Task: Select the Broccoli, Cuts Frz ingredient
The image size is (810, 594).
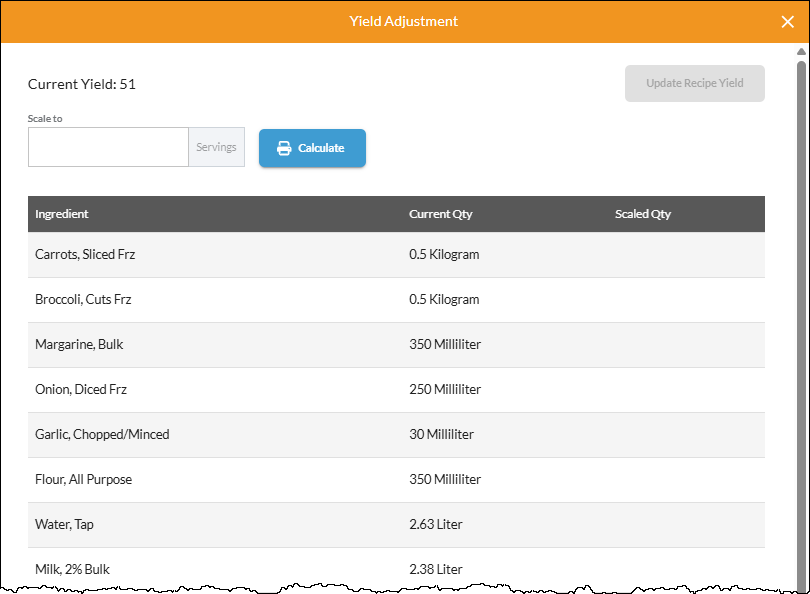Action: click(x=83, y=300)
